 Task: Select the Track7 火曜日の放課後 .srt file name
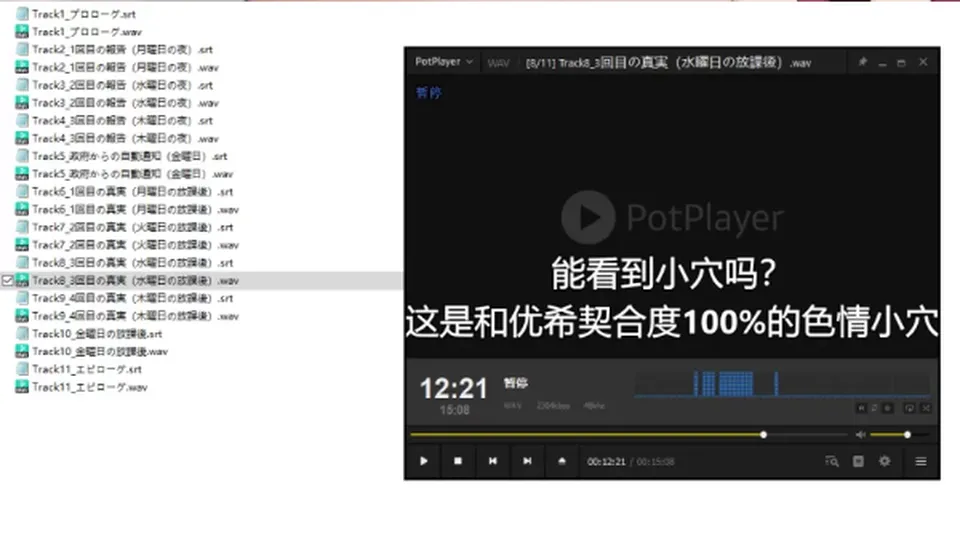pos(133,227)
